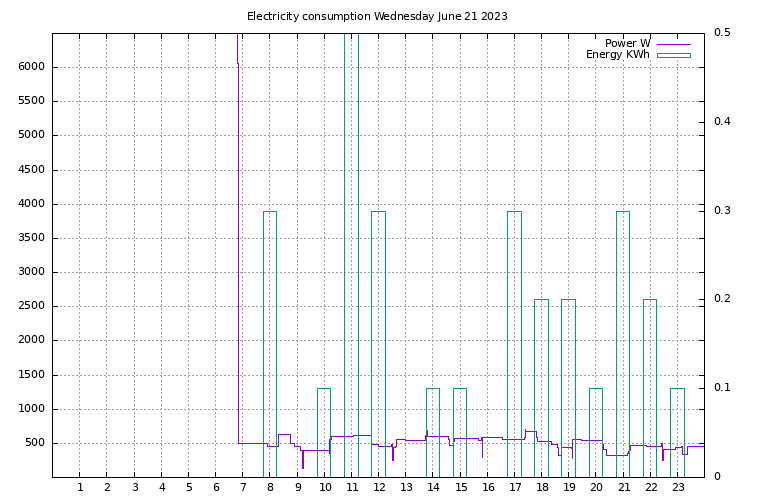
Task: Click the green energy bar for hour 8
Action: pyautogui.click(x=270, y=344)
